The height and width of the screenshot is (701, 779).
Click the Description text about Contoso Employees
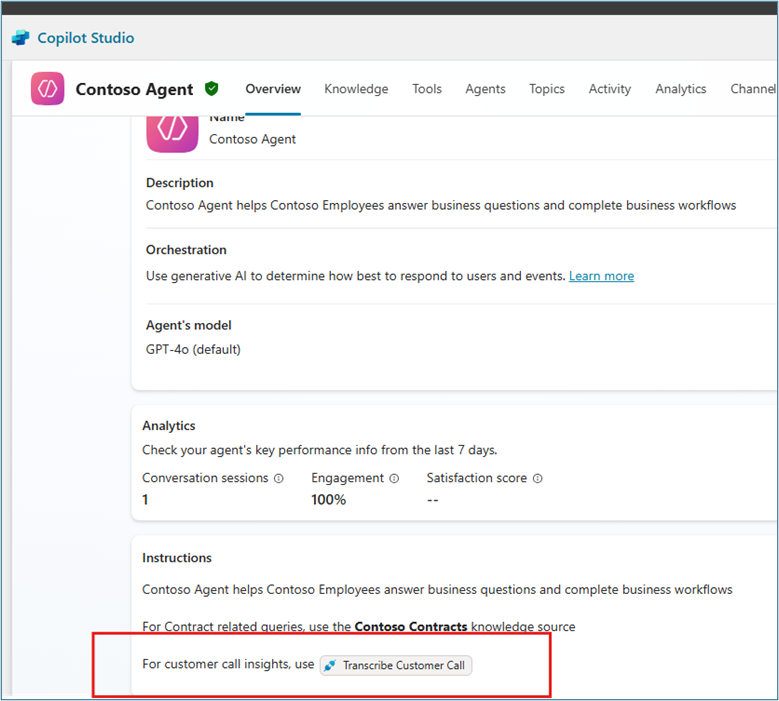tap(441, 205)
